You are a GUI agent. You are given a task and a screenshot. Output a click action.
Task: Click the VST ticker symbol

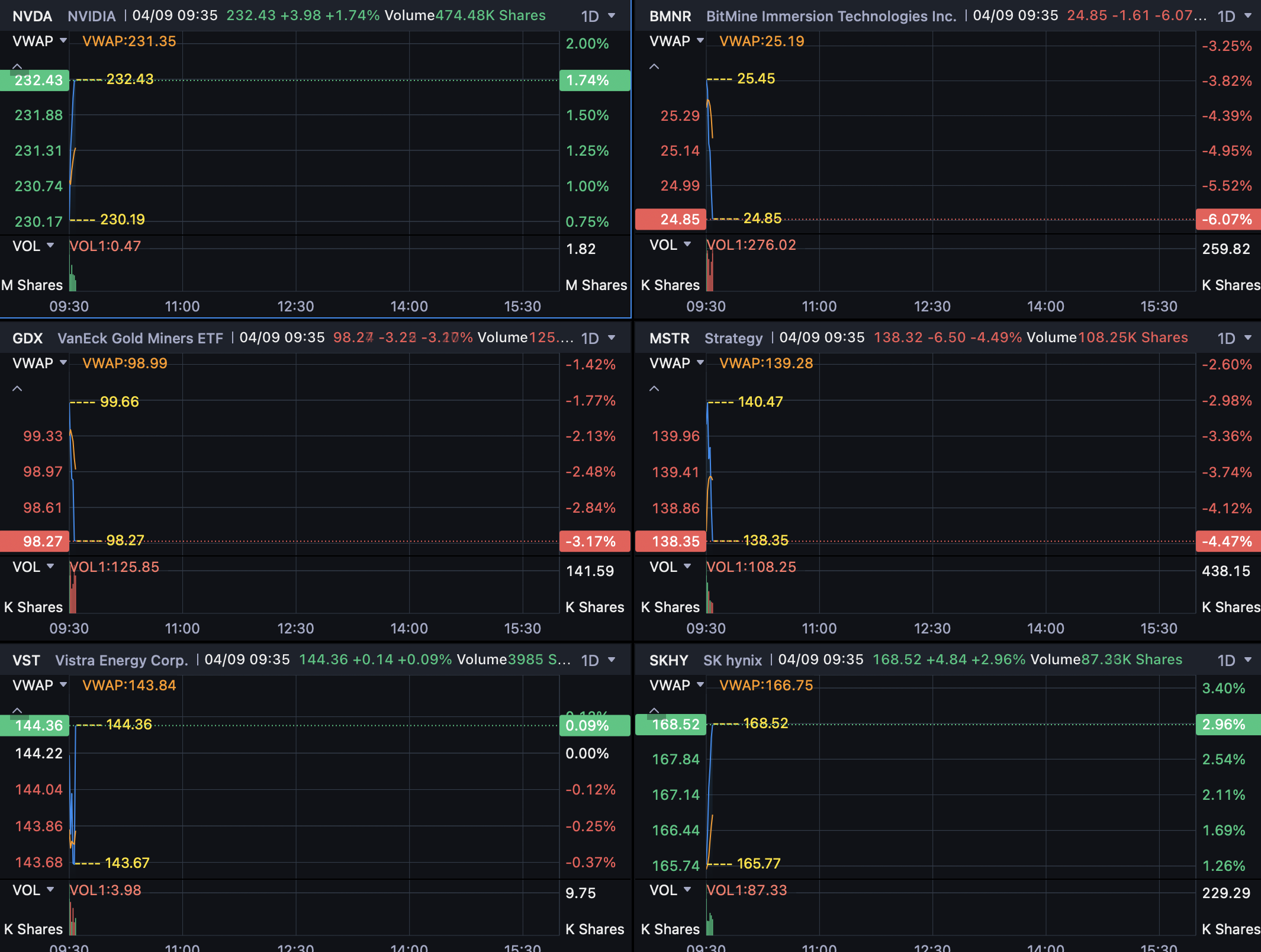(x=27, y=660)
